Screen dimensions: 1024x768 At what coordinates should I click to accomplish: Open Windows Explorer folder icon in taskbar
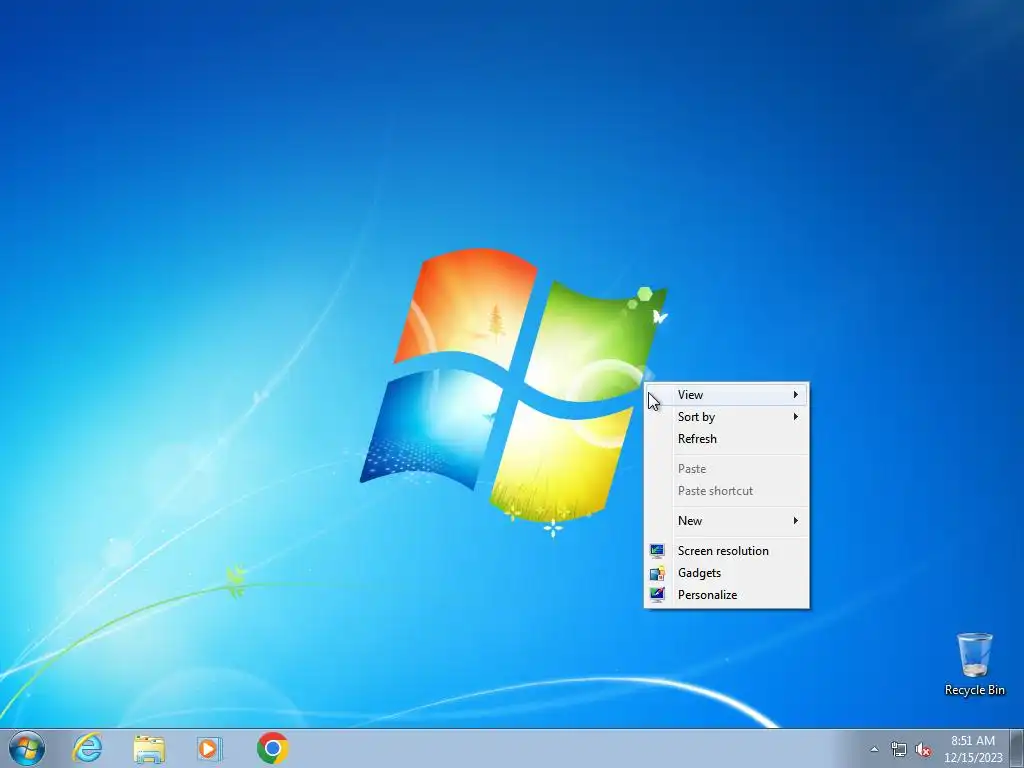click(149, 748)
